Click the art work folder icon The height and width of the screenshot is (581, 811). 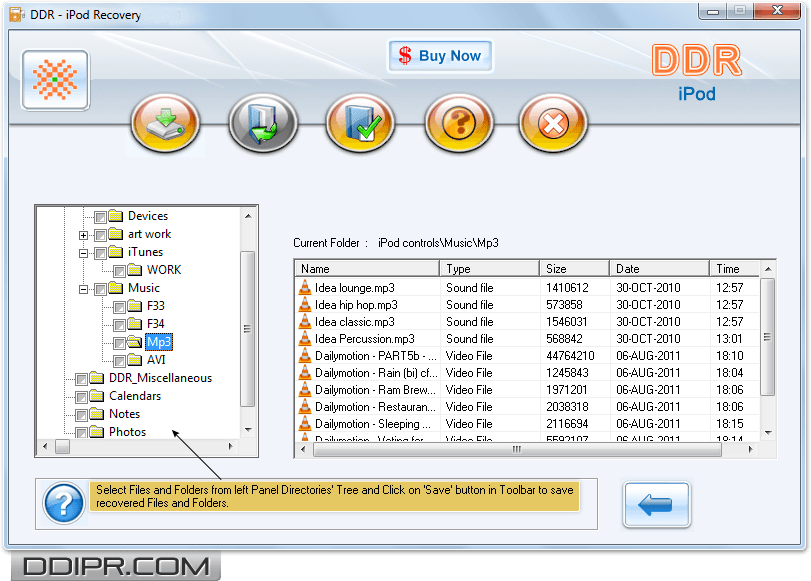116,234
